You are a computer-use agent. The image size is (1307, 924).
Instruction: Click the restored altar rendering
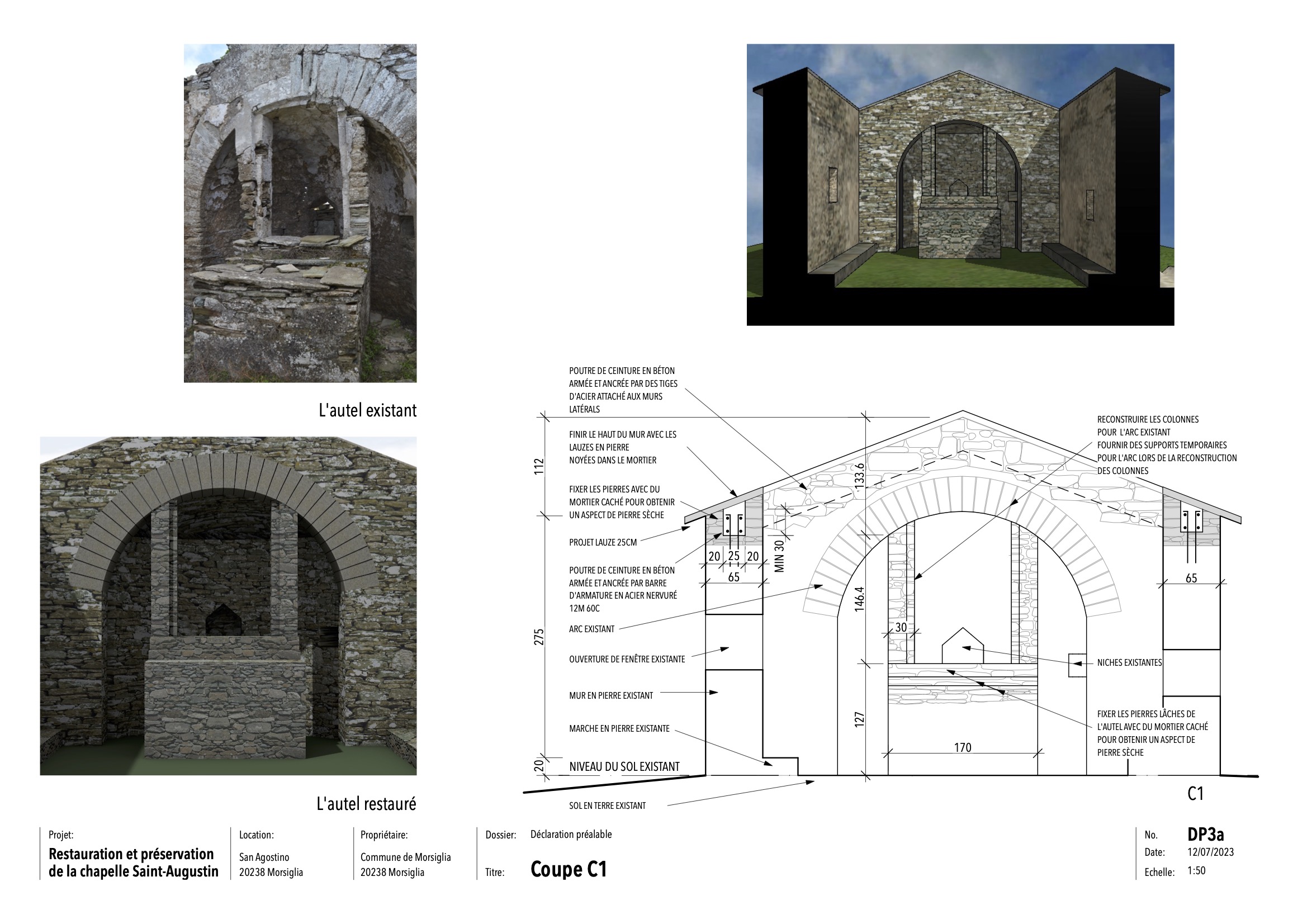(x=228, y=606)
